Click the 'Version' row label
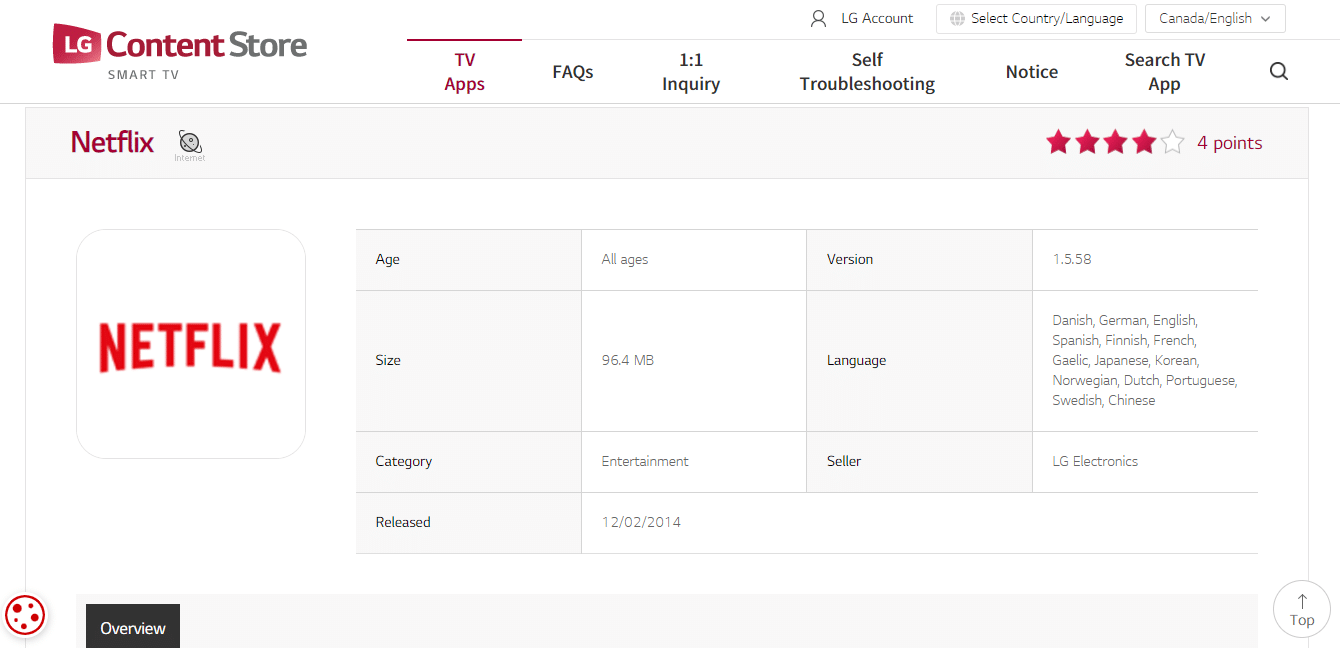The image size is (1340, 648). point(850,259)
